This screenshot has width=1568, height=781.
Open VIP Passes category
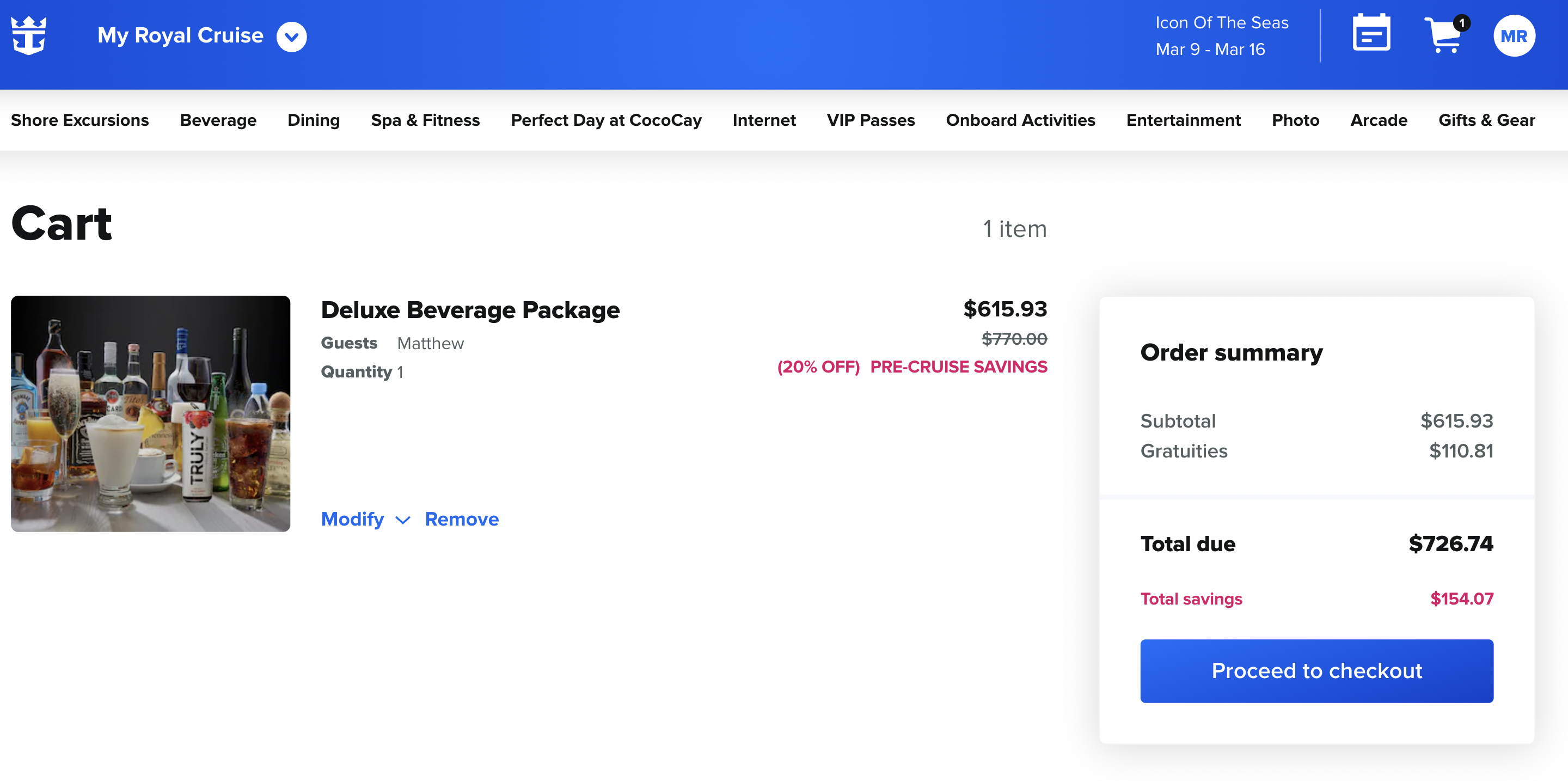tap(870, 120)
